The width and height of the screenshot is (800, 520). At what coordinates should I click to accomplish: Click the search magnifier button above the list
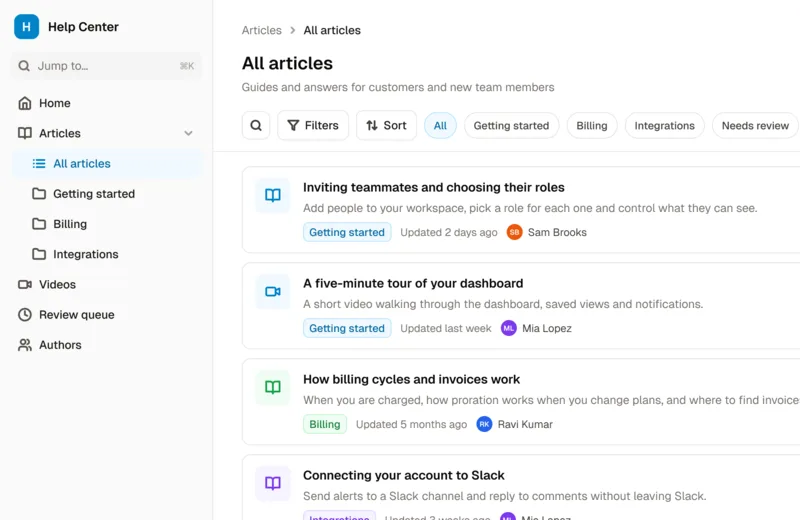point(256,125)
